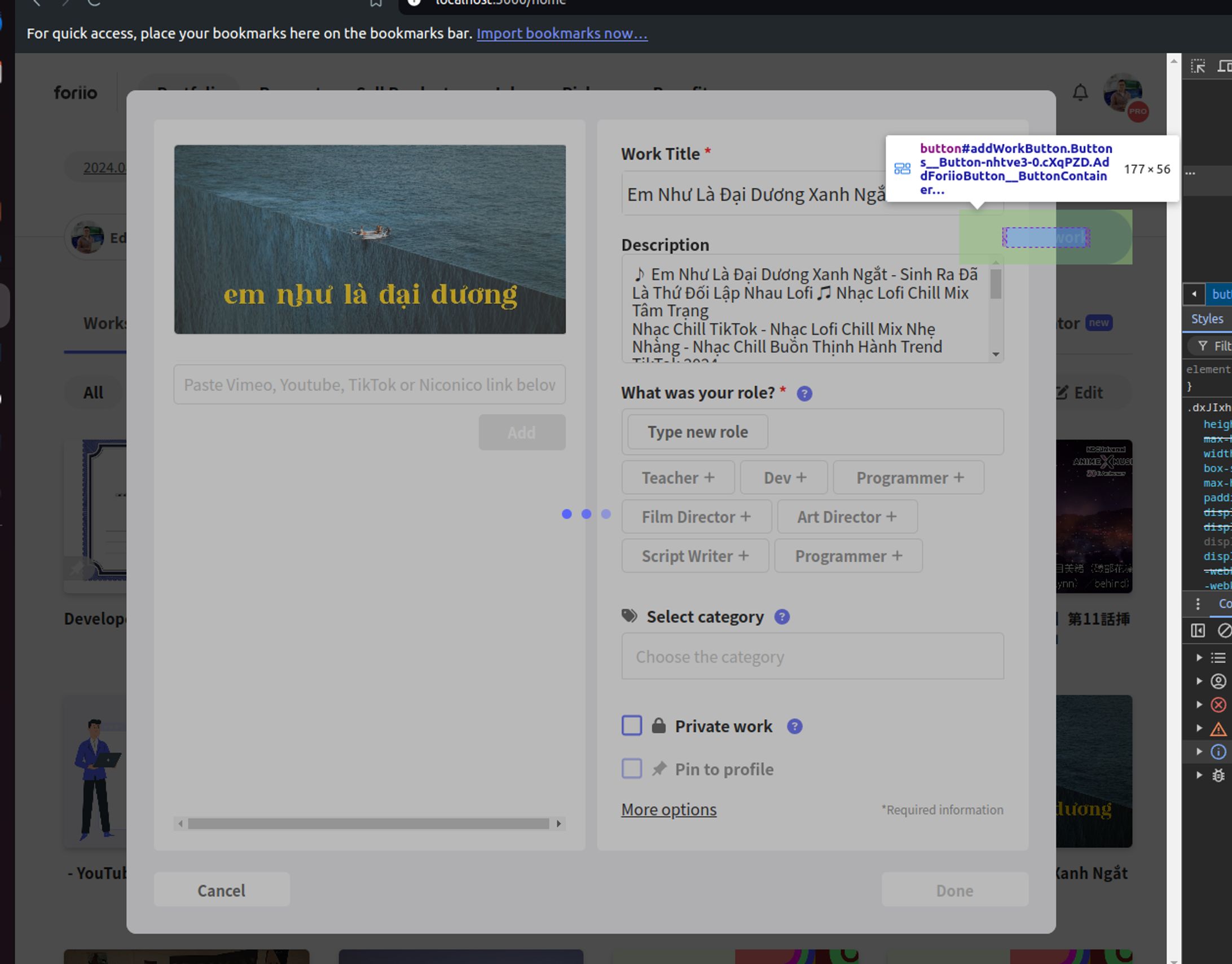Open the DevTools elements ellipsis menu
The image size is (1232, 964).
tap(1190, 173)
